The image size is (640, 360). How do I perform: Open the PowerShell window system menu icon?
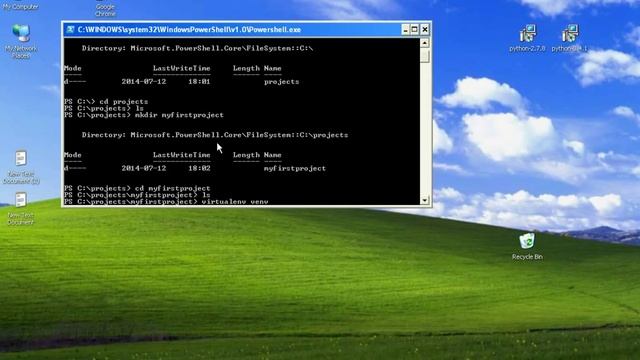coord(70,29)
